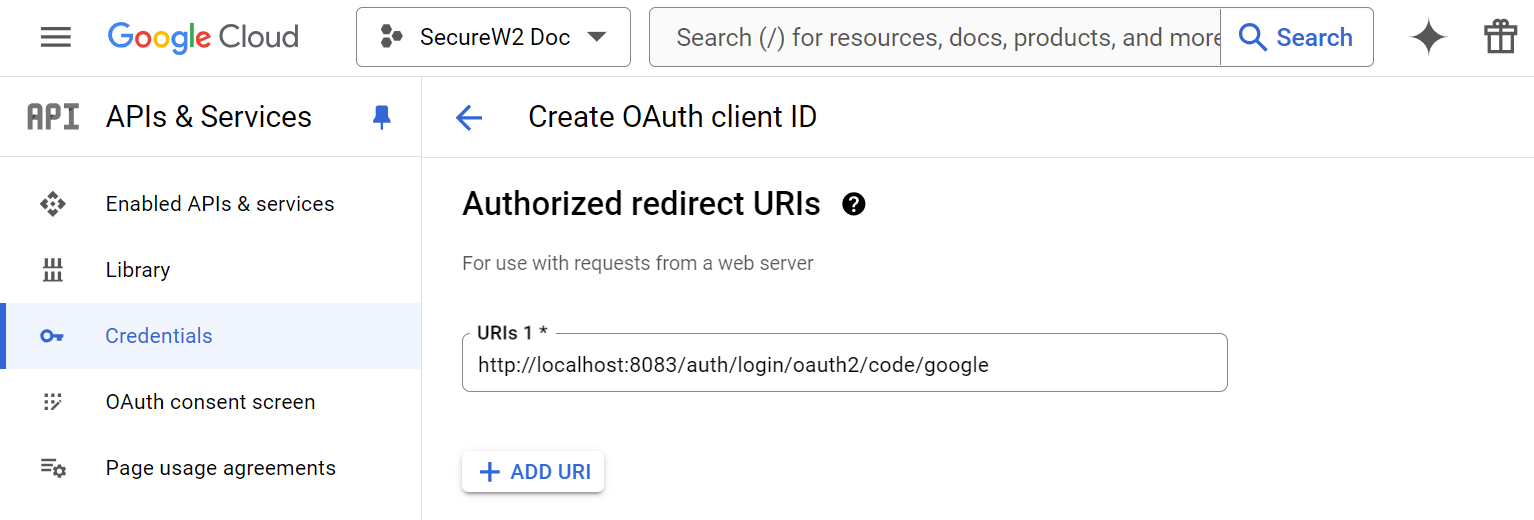Image resolution: width=1534 pixels, height=520 pixels.
Task: Click the Library icon in sidebar
Action: [52, 270]
